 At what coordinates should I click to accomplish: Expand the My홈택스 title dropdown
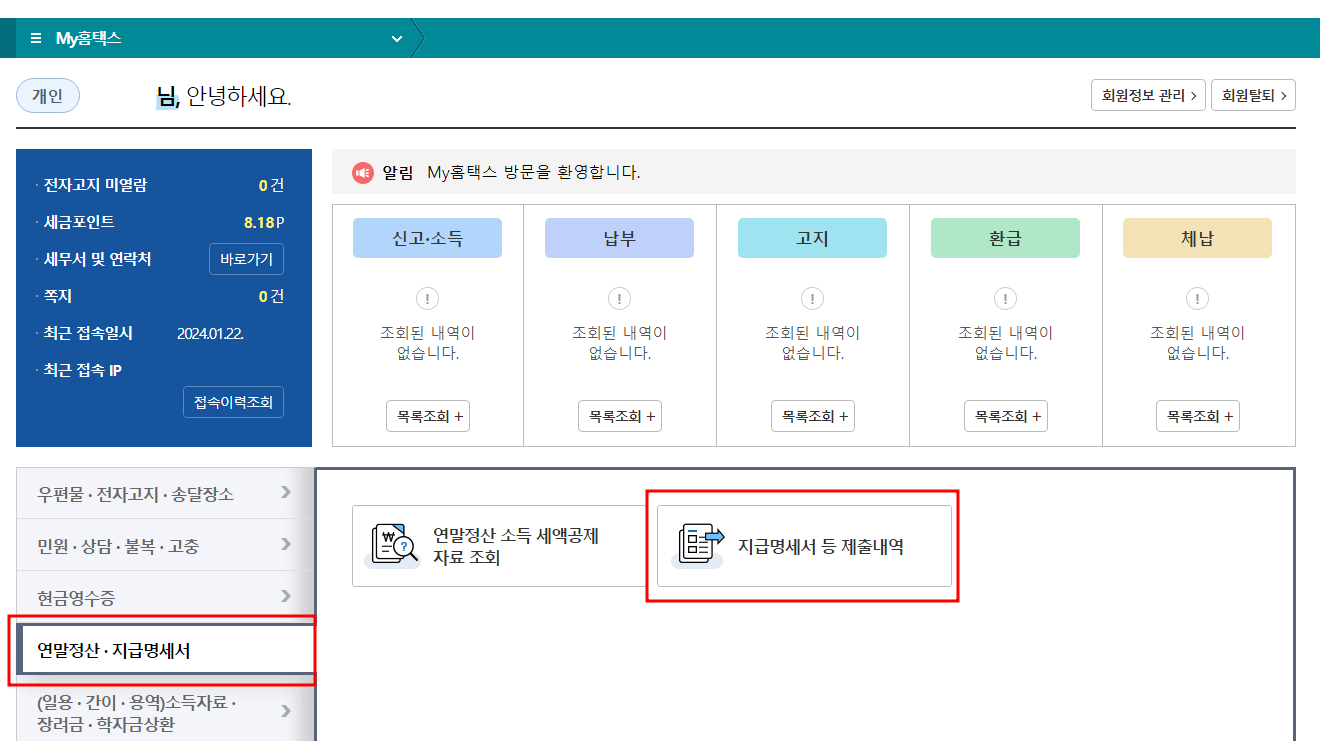[396, 37]
